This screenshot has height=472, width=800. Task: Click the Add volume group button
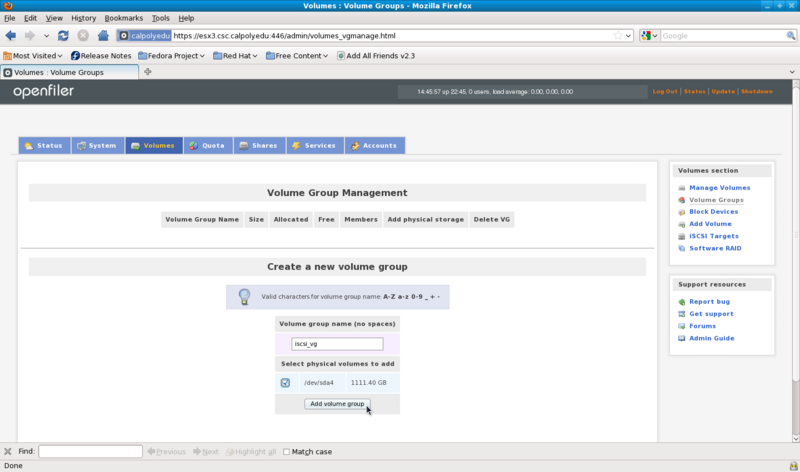[x=337, y=404]
